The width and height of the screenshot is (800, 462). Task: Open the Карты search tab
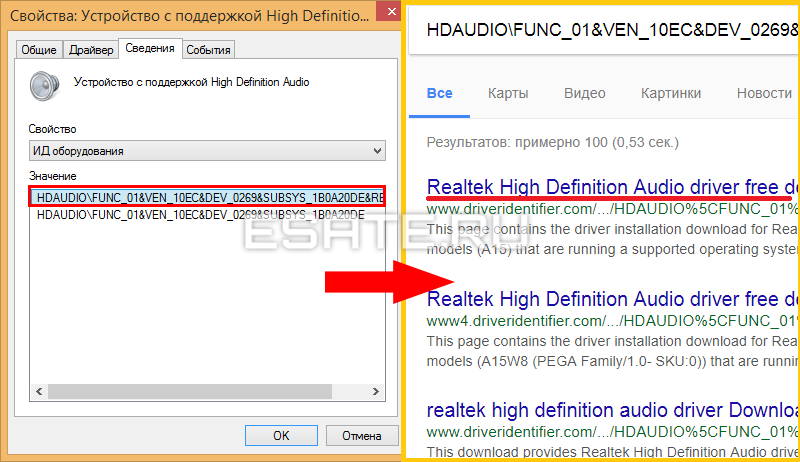coord(508,93)
